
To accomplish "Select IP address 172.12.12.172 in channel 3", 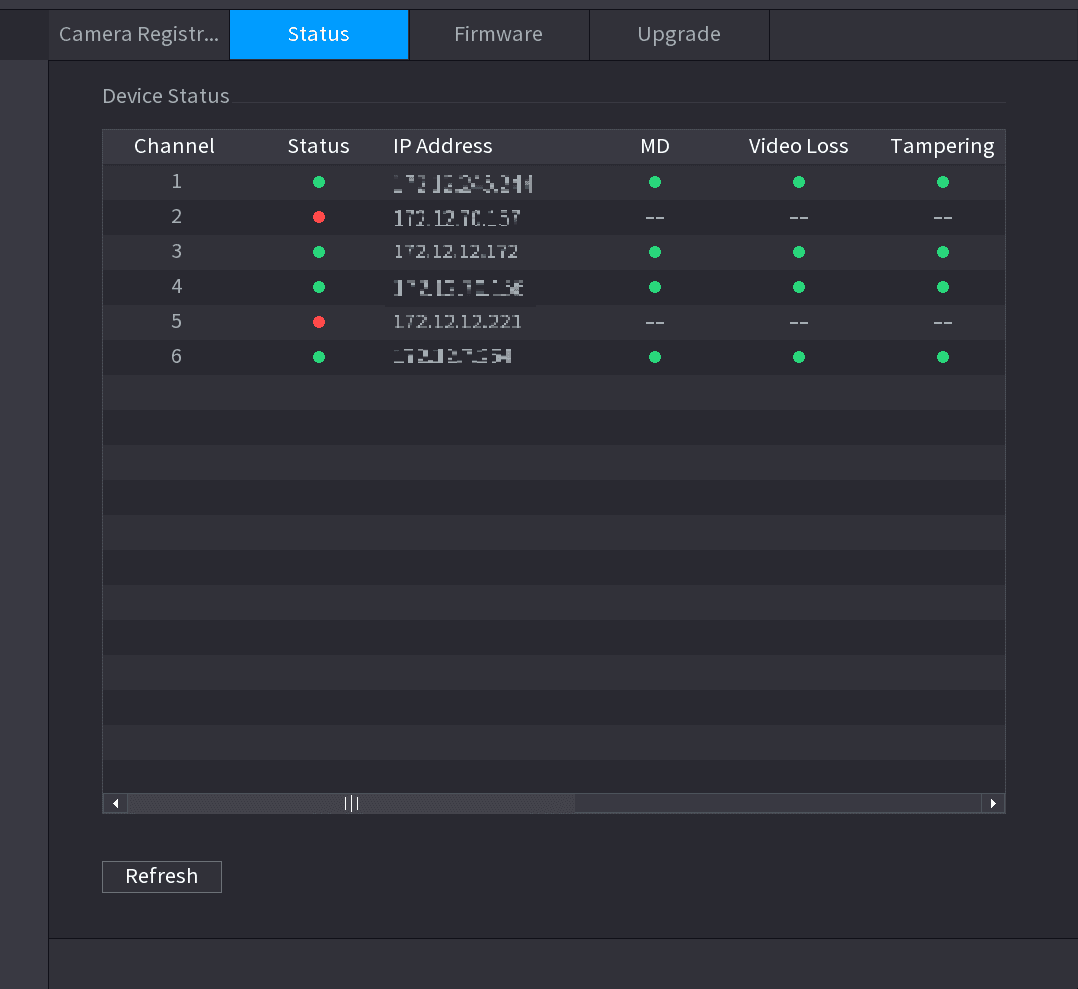I will tap(456, 252).
